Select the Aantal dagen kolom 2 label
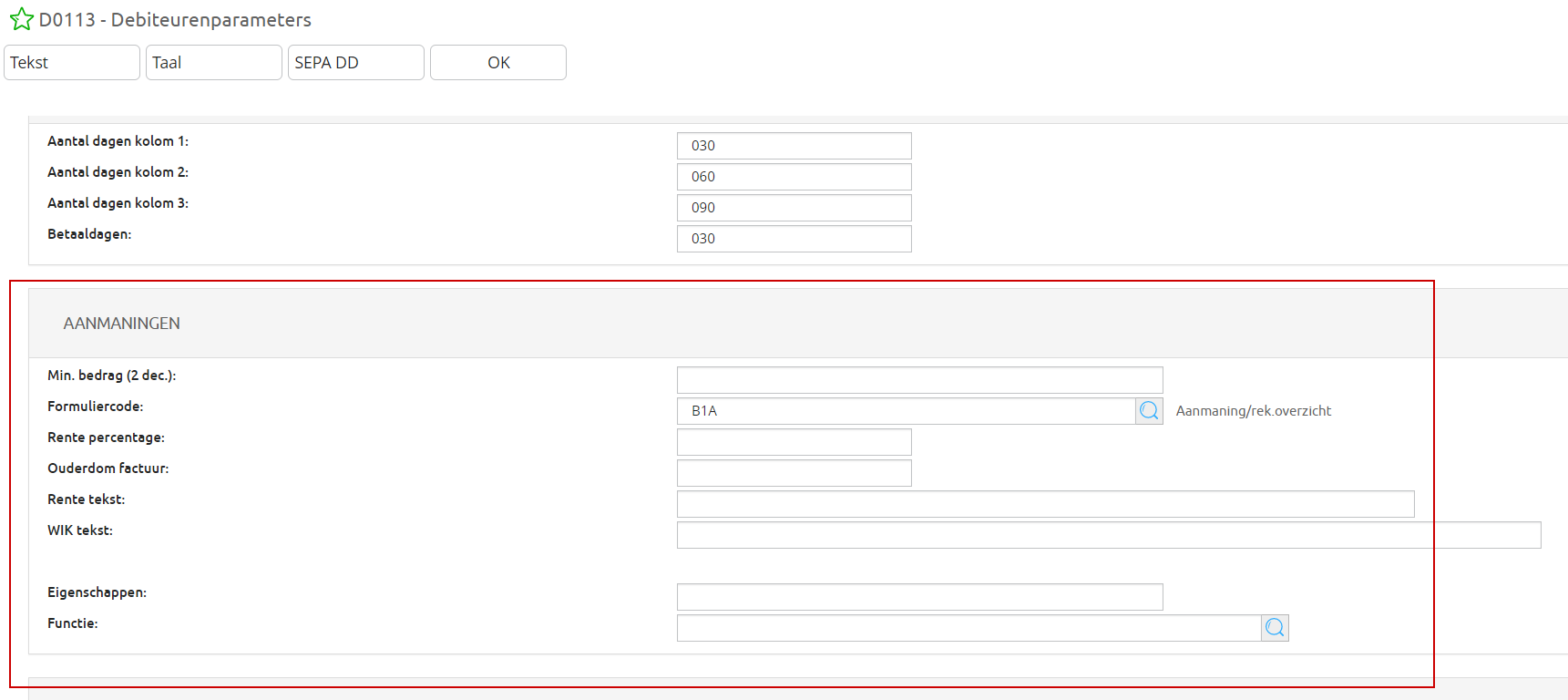This screenshot has width=1568, height=700. pos(118,172)
